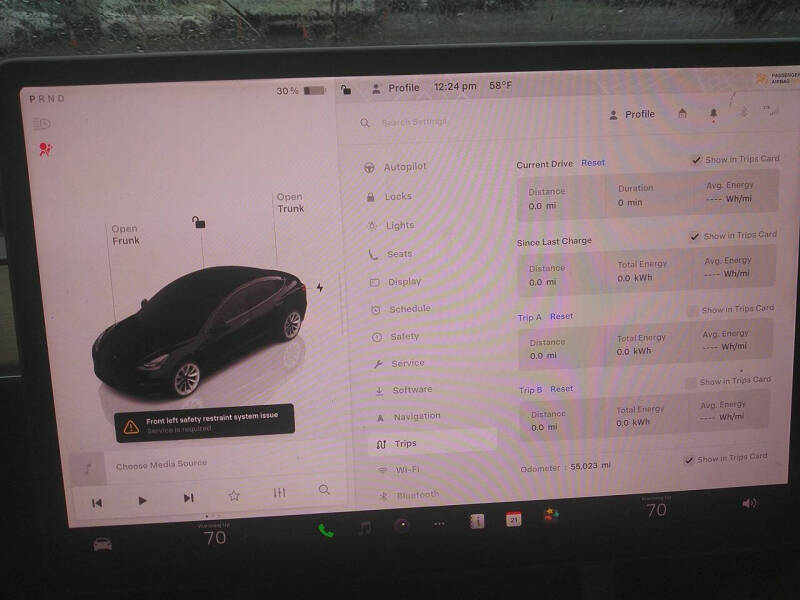Viewport: 800px width, 600px height.
Task: Open Safety settings
Action: [x=396, y=336]
